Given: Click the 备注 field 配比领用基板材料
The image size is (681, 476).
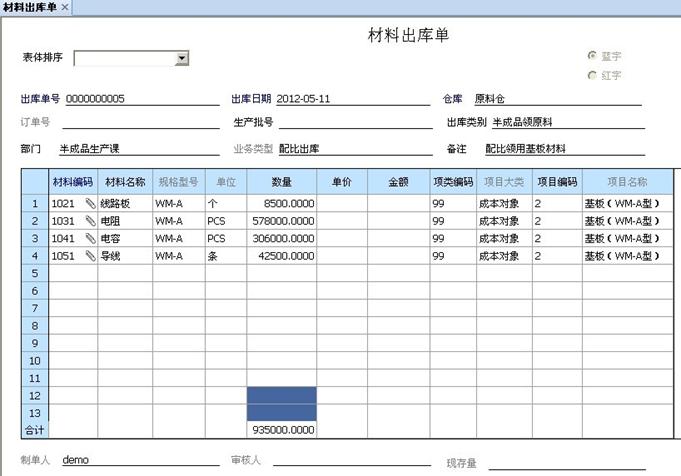Looking at the screenshot, I should [x=565, y=149].
